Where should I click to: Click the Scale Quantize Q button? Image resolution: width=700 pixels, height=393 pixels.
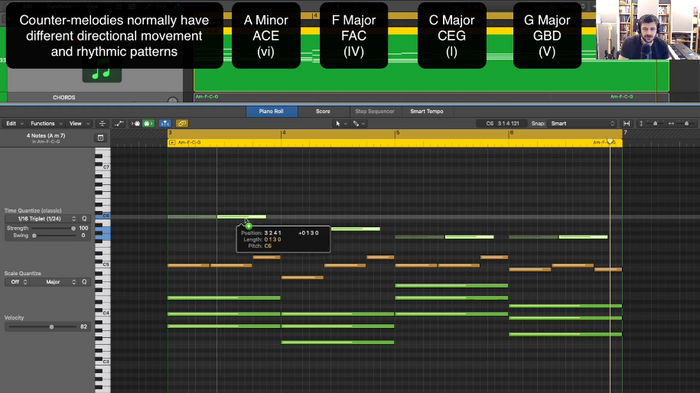point(84,282)
